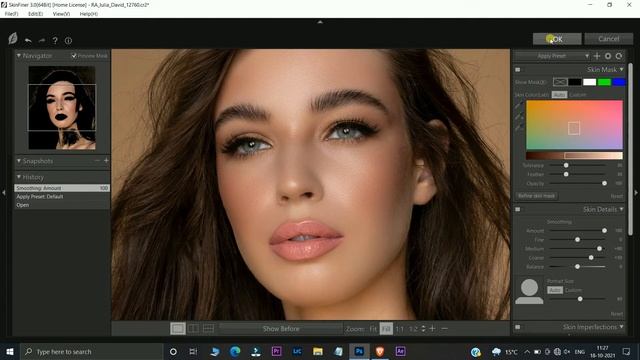Remove snapshot with minus icon
The width and height of the screenshot is (640, 360).
click(97, 161)
